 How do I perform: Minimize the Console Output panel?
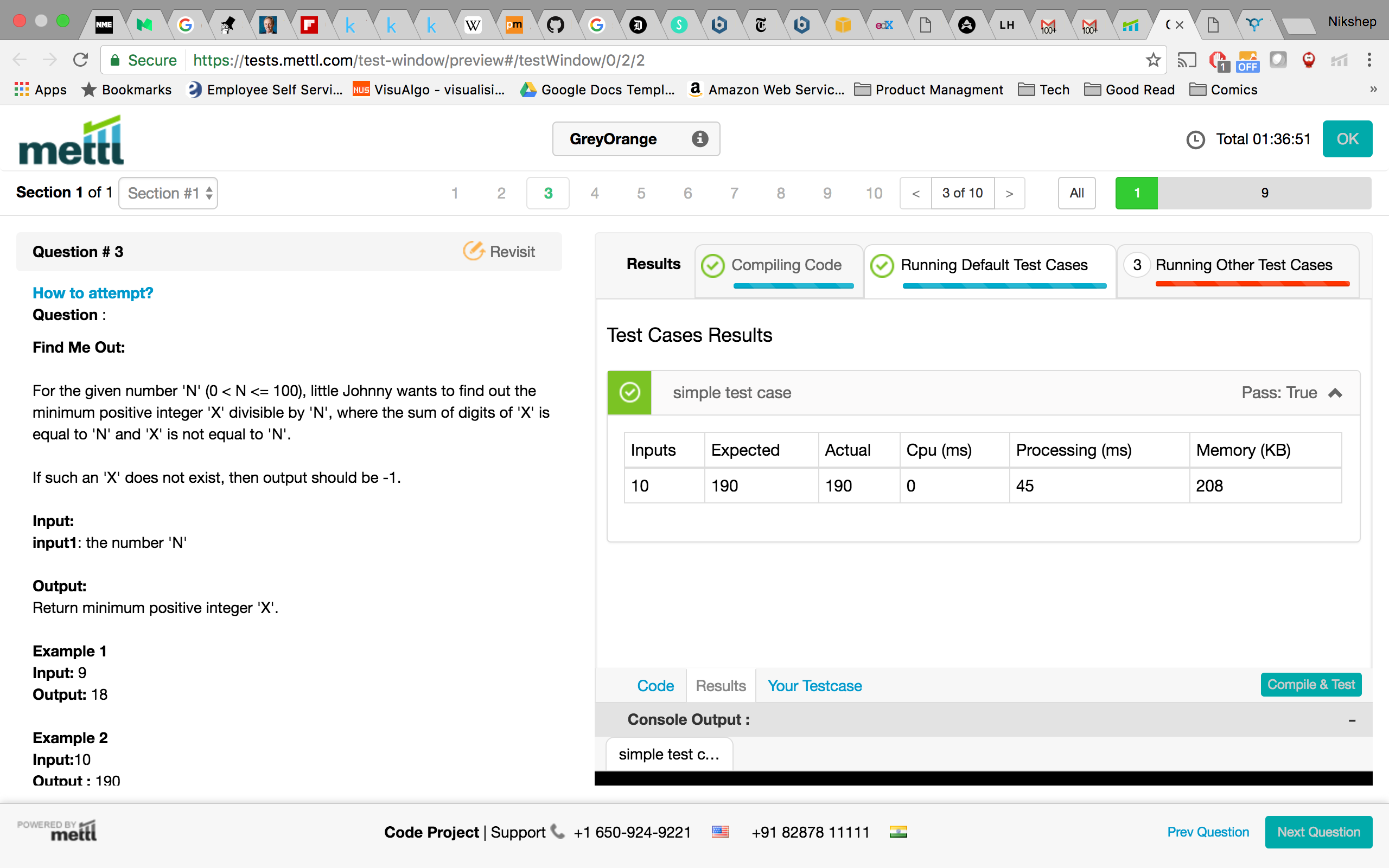click(x=1352, y=720)
